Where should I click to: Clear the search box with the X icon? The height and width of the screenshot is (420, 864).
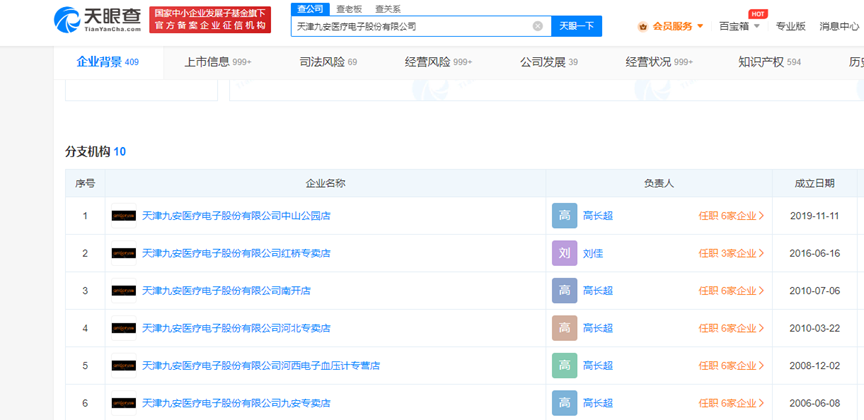(538, 26)
